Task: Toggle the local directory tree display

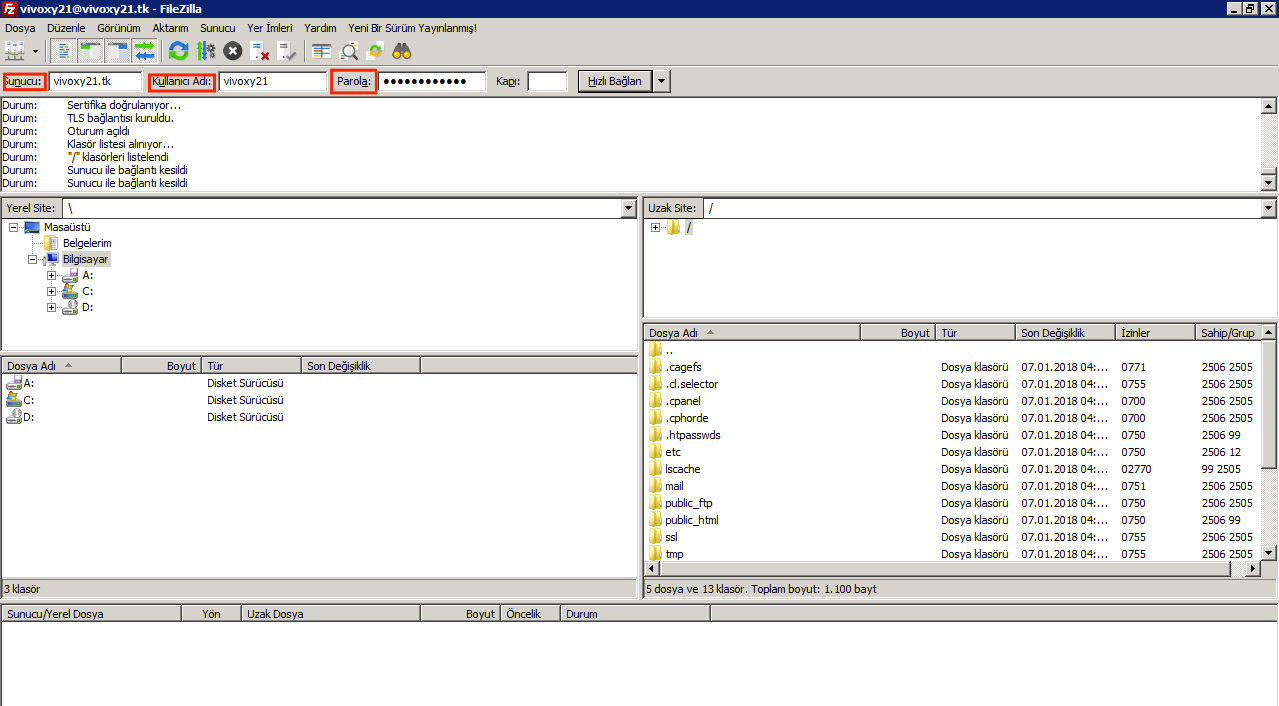Action: (x=91, y=50)
